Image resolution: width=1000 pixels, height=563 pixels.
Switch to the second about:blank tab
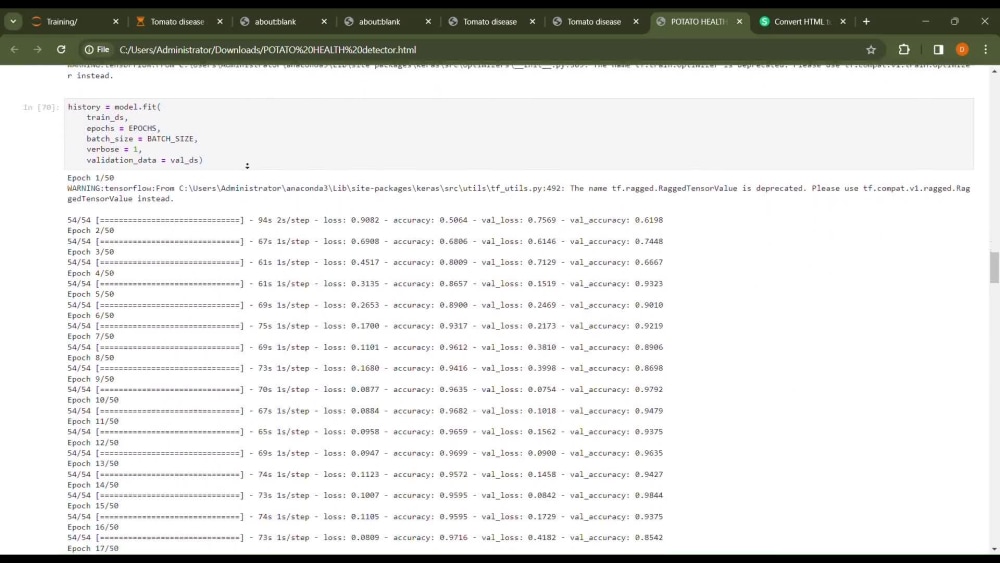pos(379,21)
